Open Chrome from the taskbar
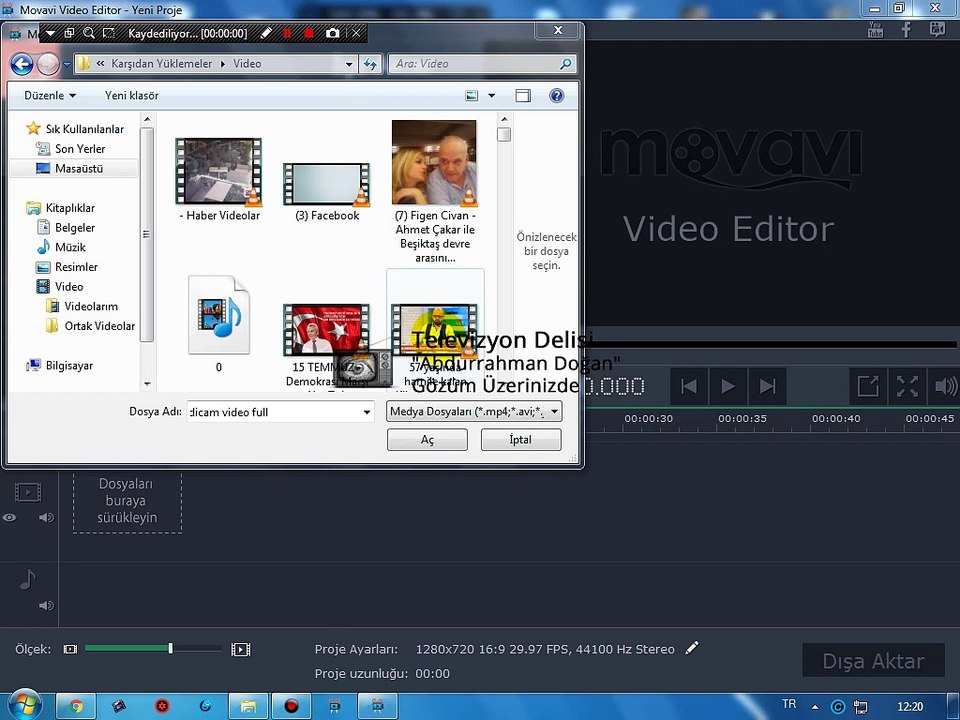This screenshot has width=960, height=720. pos(77,707)
